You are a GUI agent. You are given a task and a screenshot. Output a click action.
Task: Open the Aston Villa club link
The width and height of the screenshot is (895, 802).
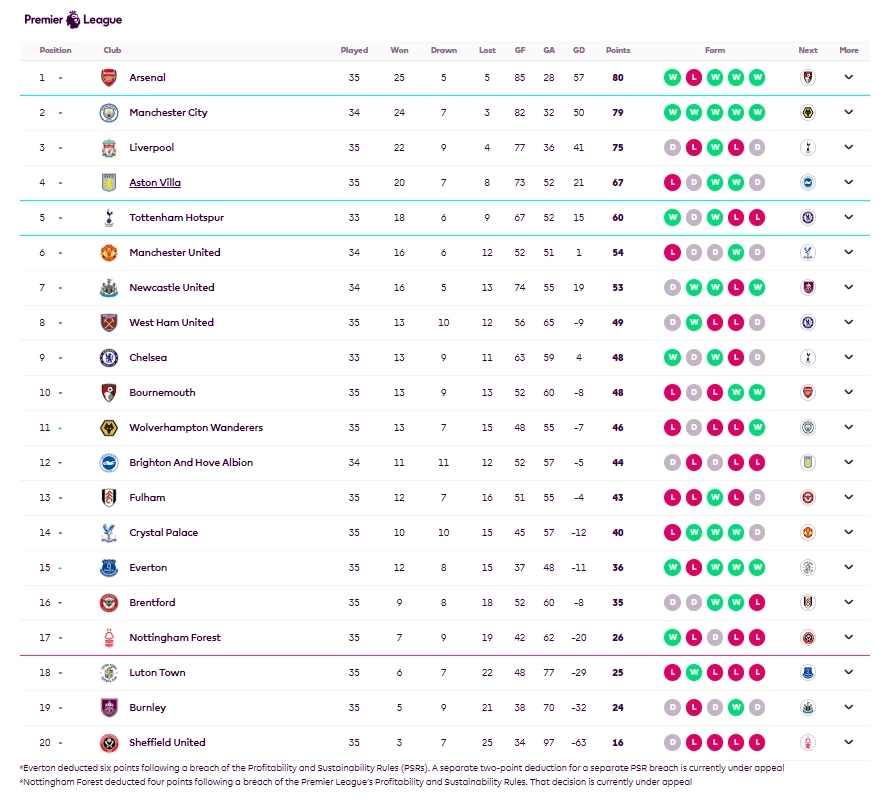tap(155, 183)
